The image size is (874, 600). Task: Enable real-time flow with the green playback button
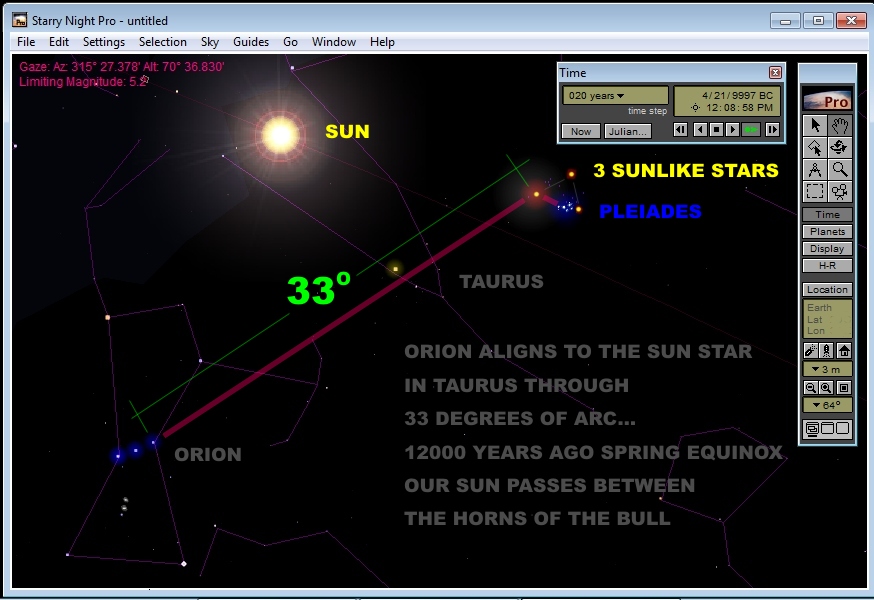[x=750, y=130]
